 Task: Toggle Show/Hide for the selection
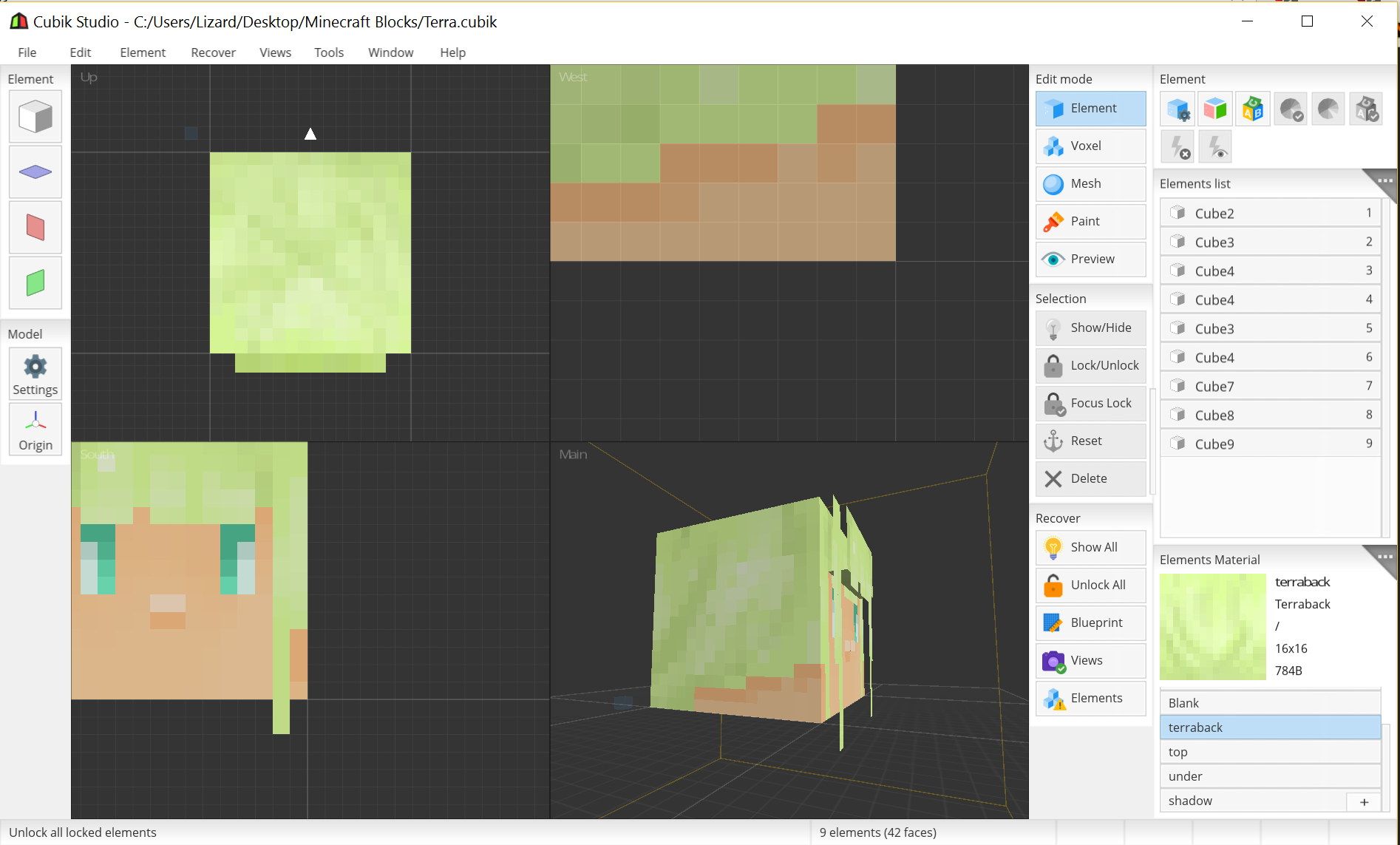[1090, 328]
